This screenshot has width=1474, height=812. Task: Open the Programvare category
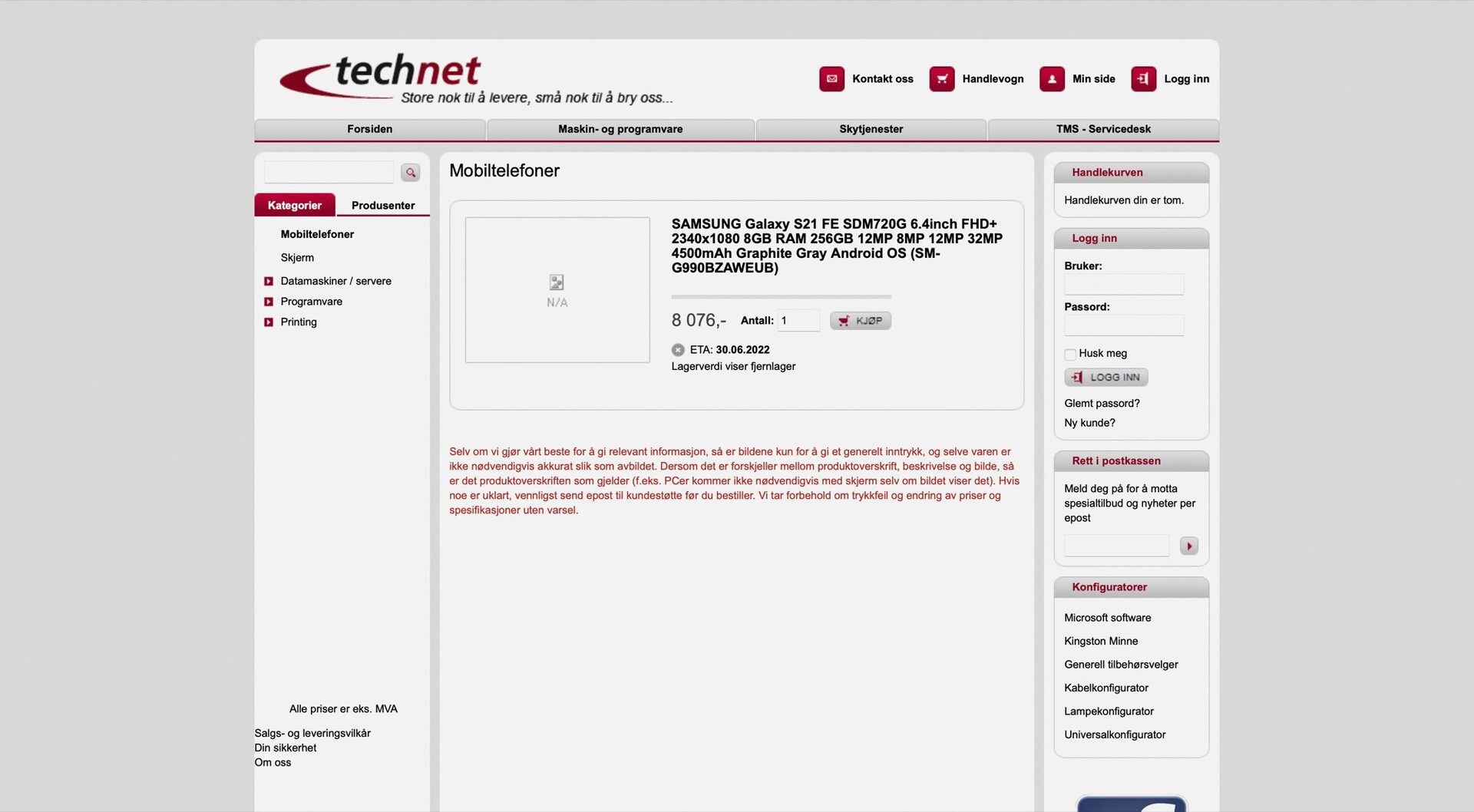point(311,302)
